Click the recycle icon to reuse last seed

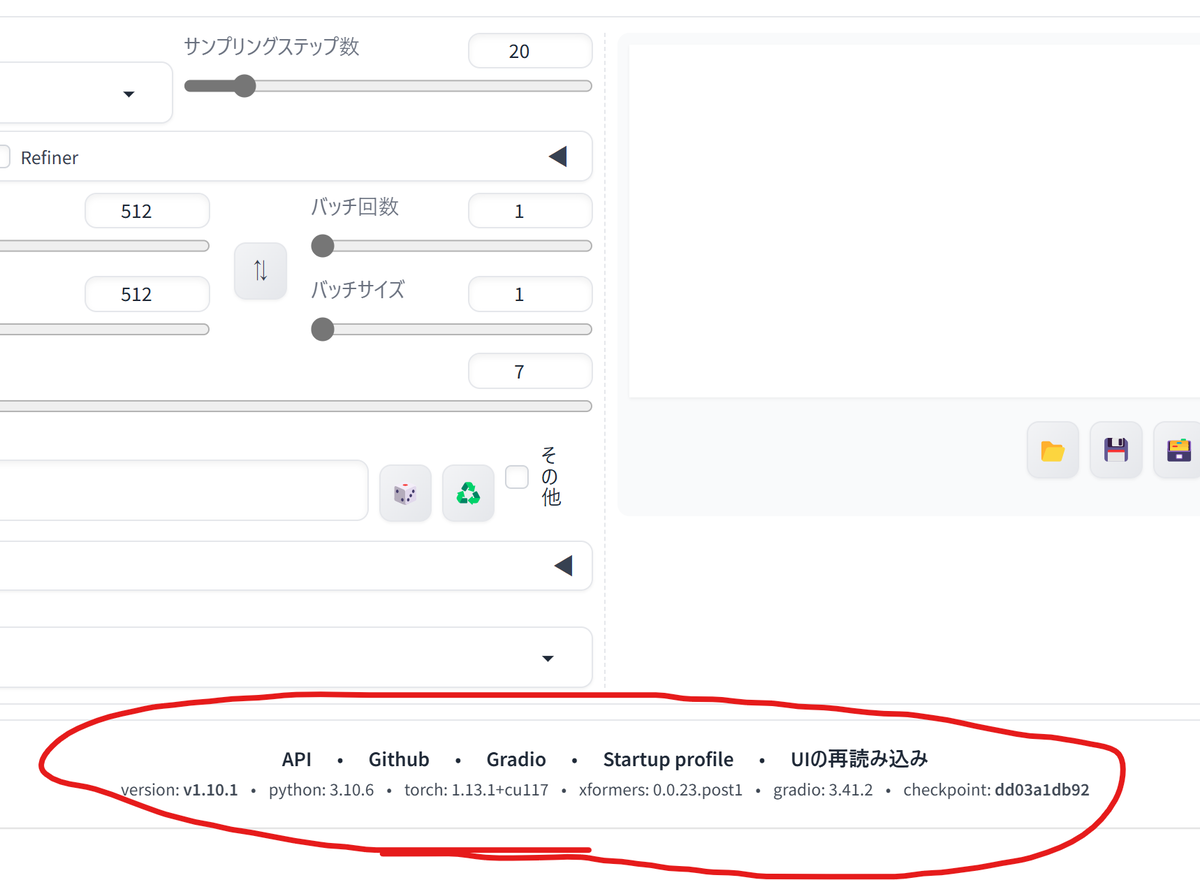pyautogui.click(x=468, y=491)
